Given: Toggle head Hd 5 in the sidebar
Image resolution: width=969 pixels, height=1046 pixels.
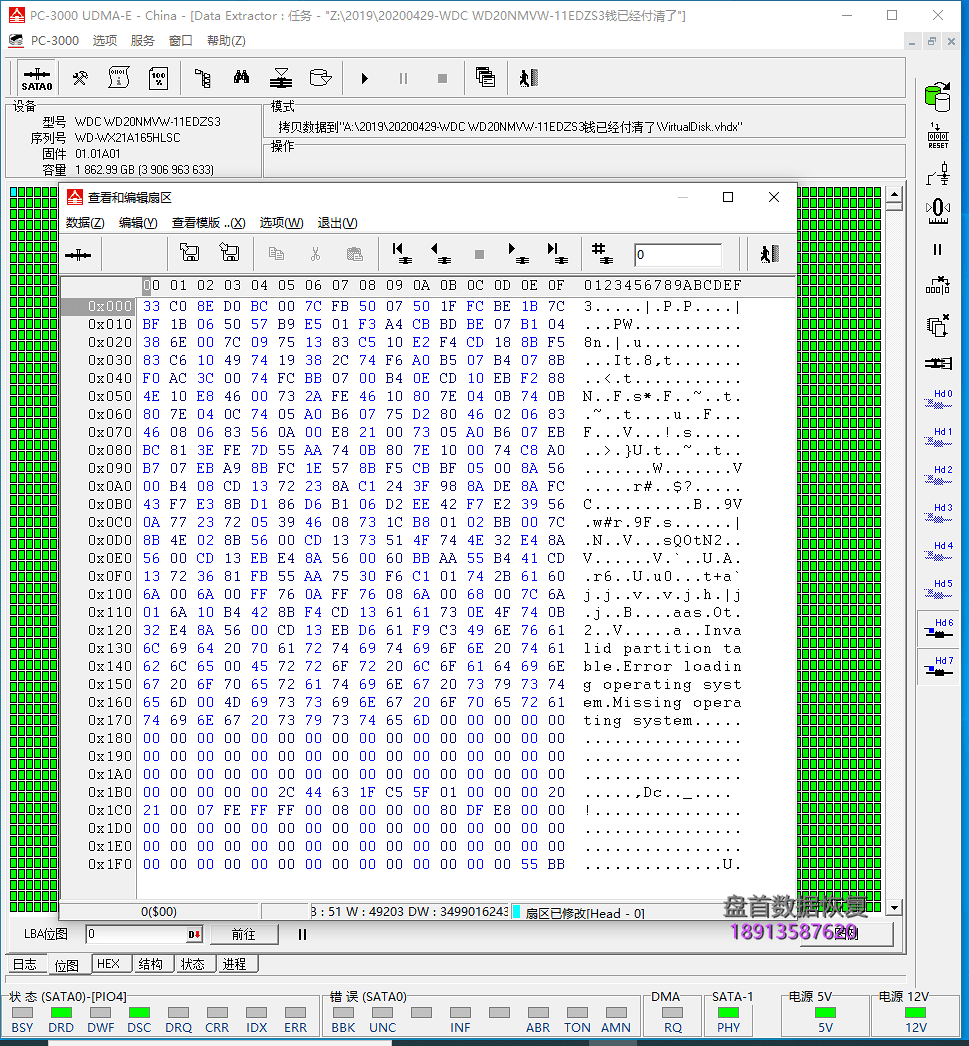Looking at the screenshot, I should [x=938, y=589].
